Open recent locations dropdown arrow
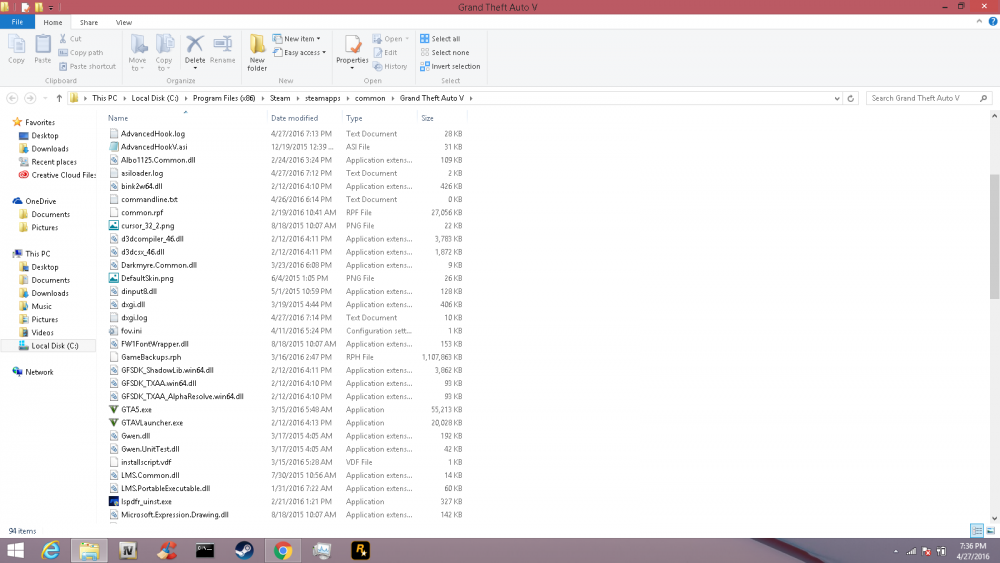 point(45,98)
